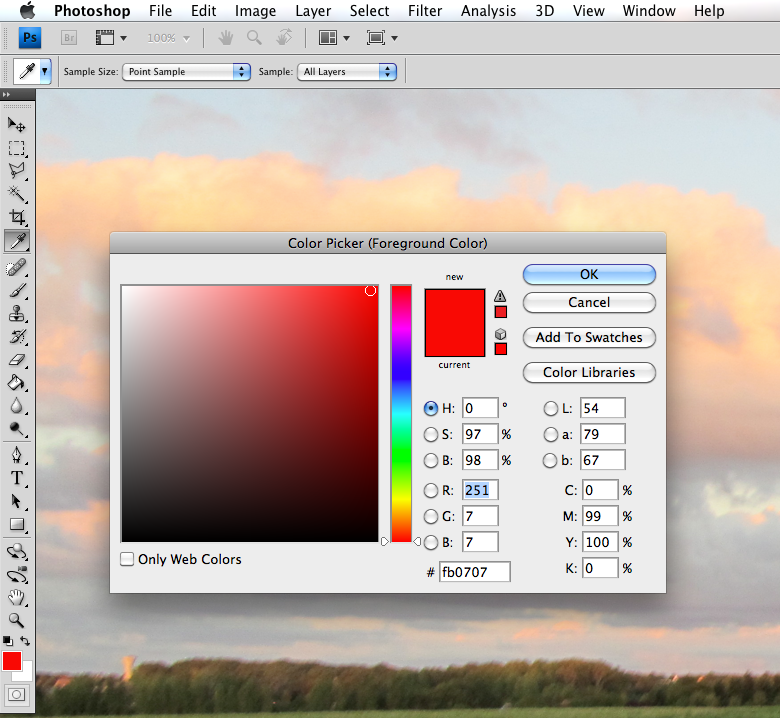This screenshot has height=718, width=780.
Task: Expand the collapsed toolbox panel arrows
Action: [6, 95]
